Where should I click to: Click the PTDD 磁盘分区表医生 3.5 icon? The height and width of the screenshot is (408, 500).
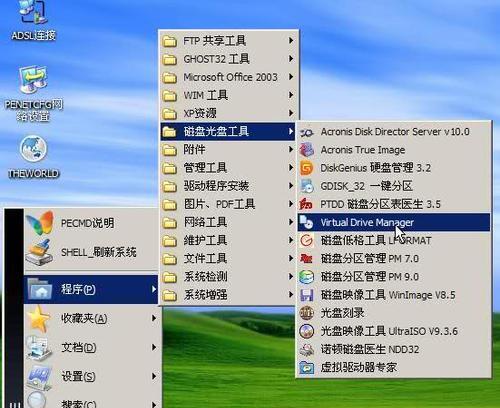coord(306,204)
